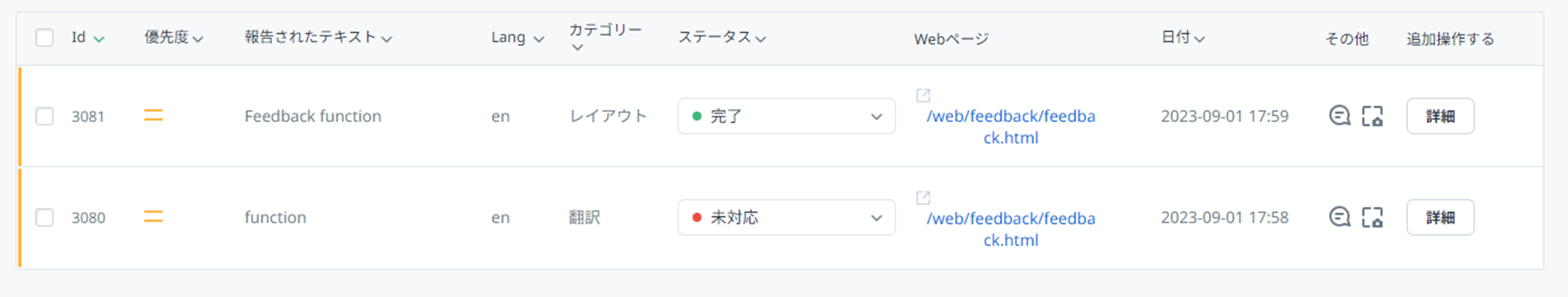Open the 完了 status dropdown
This screenshot has width=1568, height=297.
point(786,116)
